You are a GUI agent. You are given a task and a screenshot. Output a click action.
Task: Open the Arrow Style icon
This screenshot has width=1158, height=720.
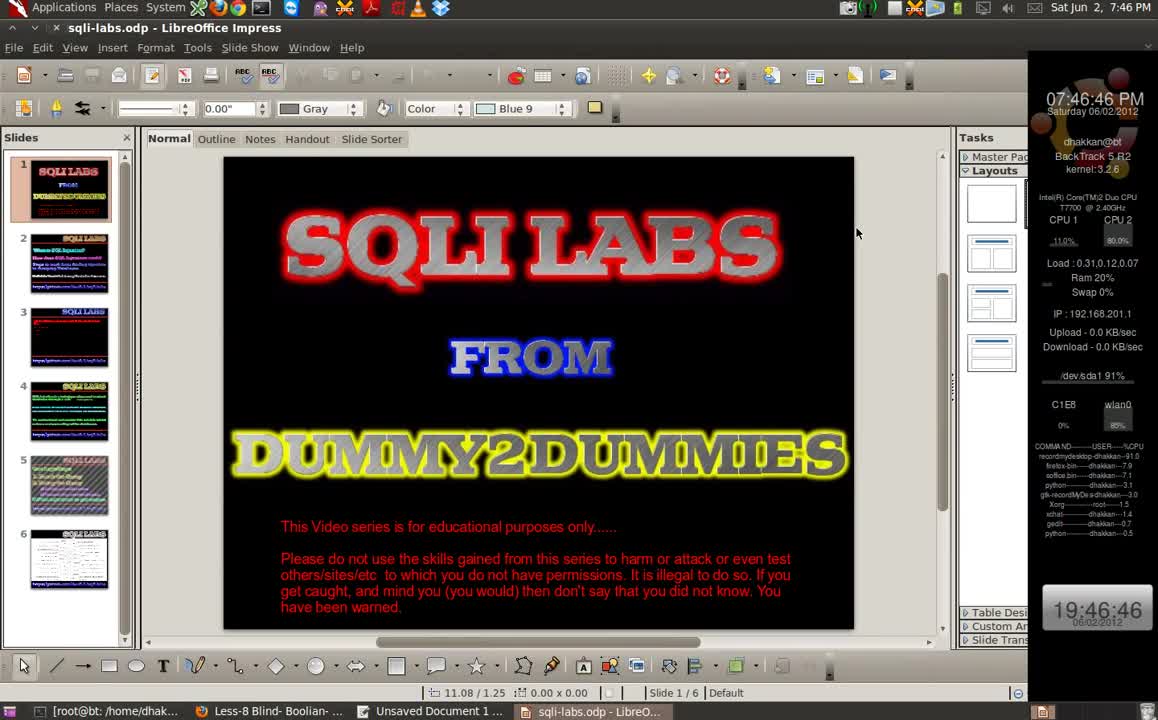(x=83, y=109)
